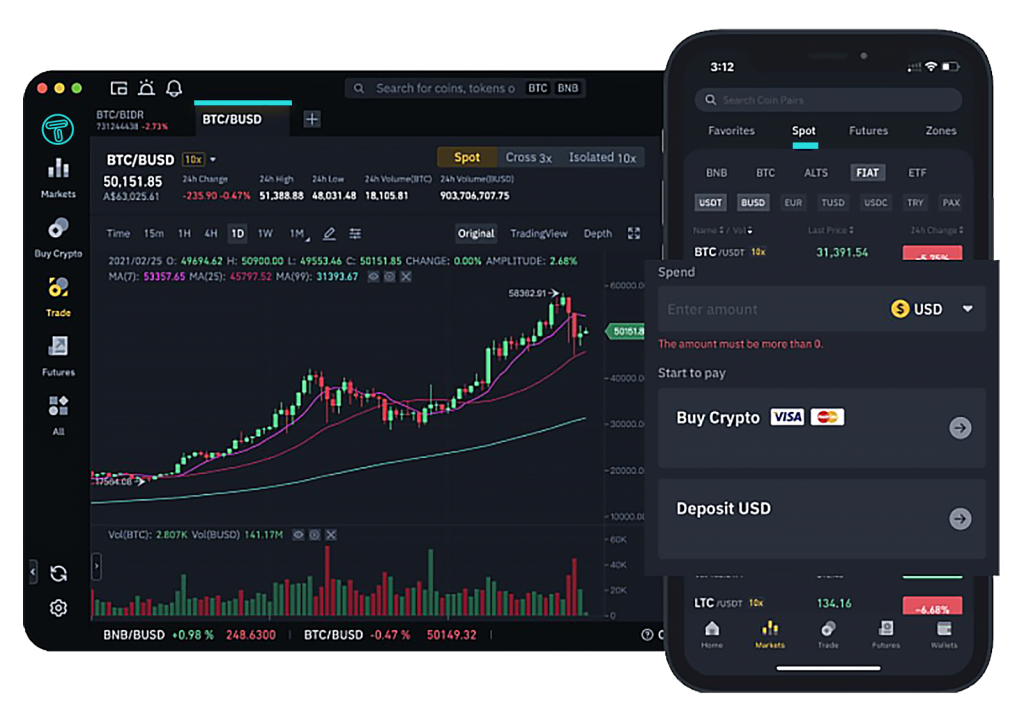Click the Buy Crypto card arrow
Image resolution: width=1024 pixels, height=725 pixels.
(x=959, y=428)
